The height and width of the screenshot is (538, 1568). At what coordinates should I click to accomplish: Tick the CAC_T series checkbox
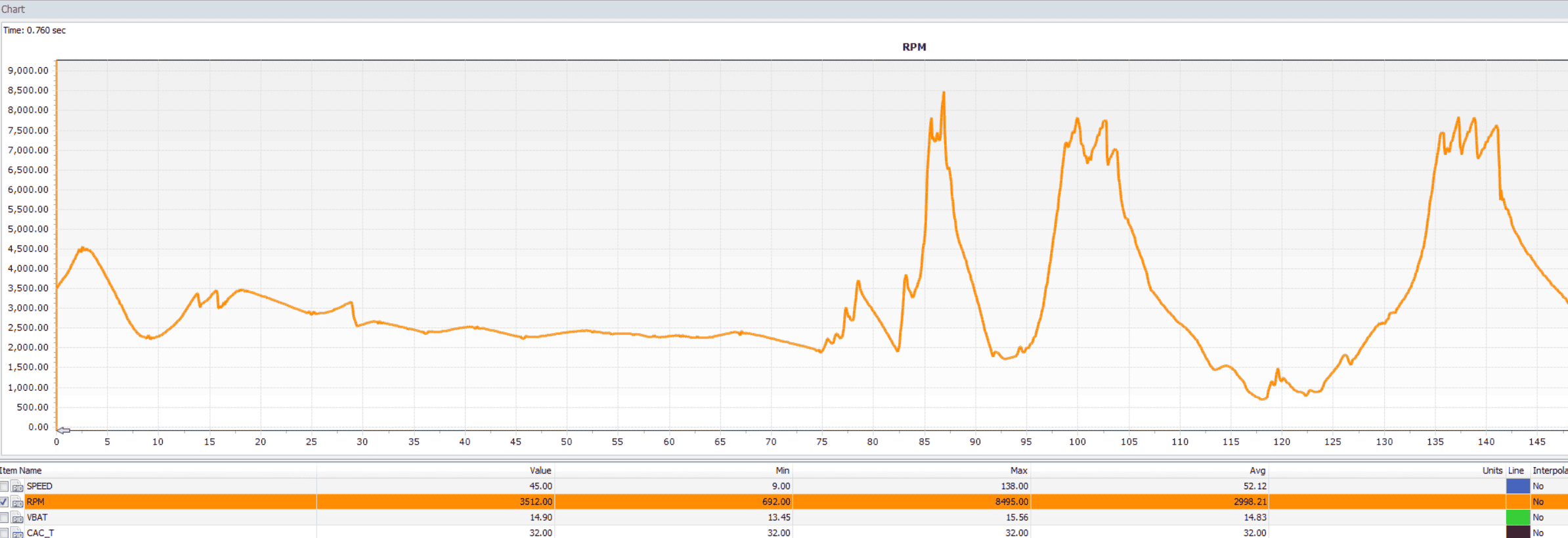(4, 533)
